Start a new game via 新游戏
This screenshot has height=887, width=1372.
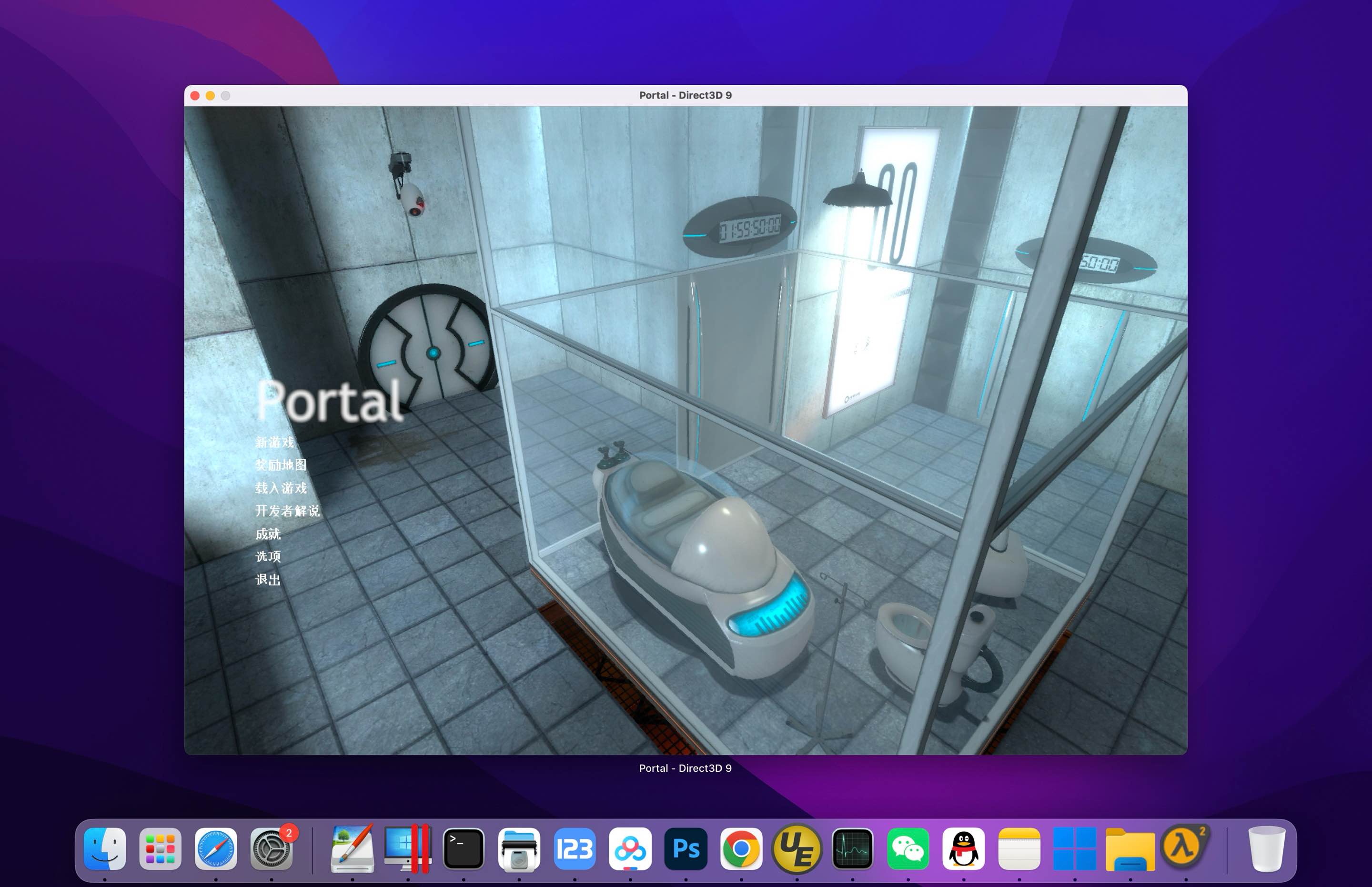point(275,443)
